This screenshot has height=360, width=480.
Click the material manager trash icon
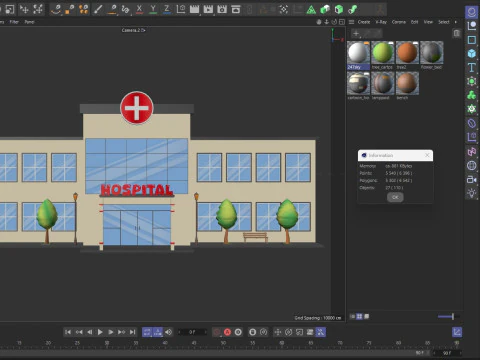pos(457,33)
